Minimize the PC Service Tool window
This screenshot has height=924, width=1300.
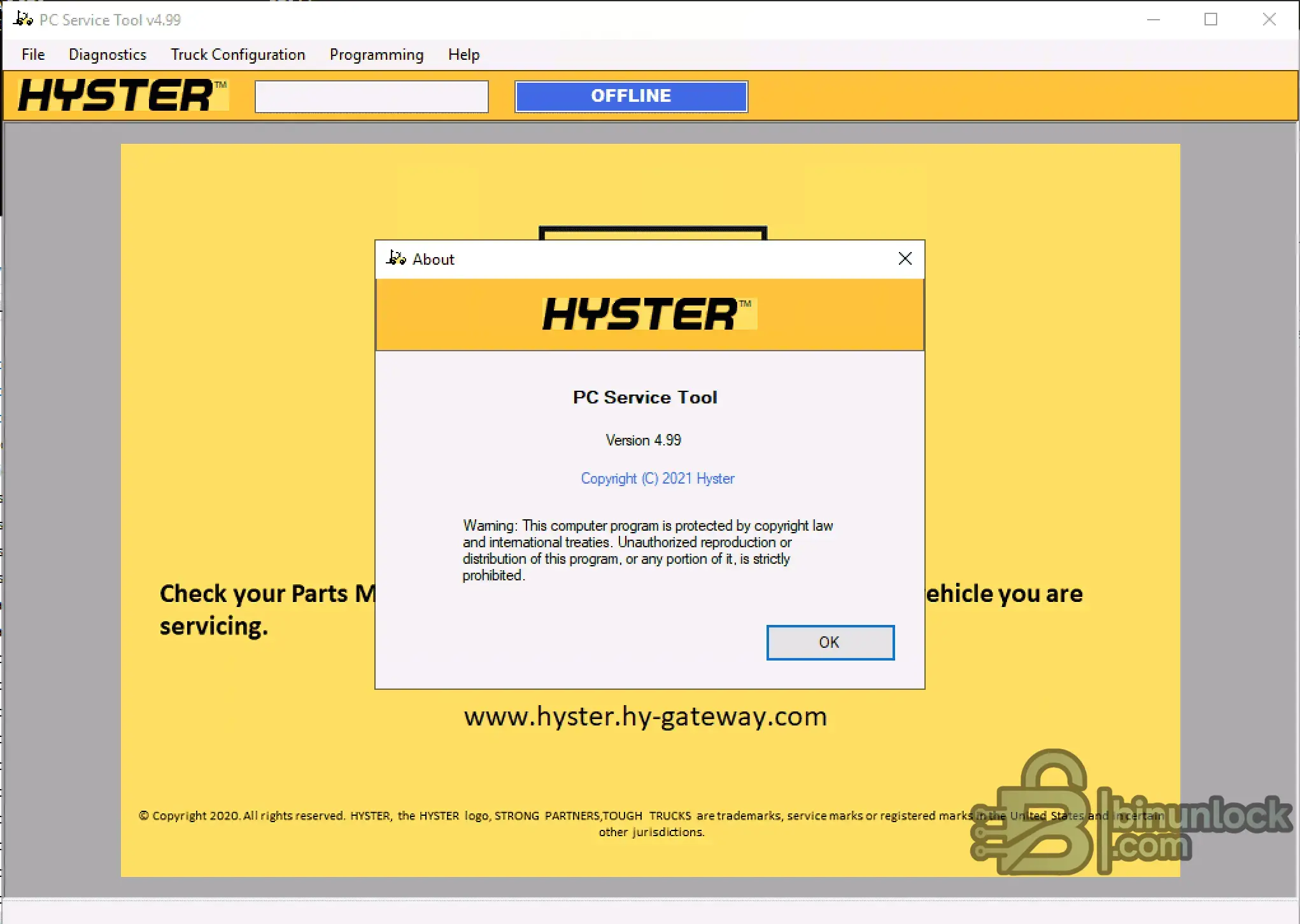(x=1154, y=20)
